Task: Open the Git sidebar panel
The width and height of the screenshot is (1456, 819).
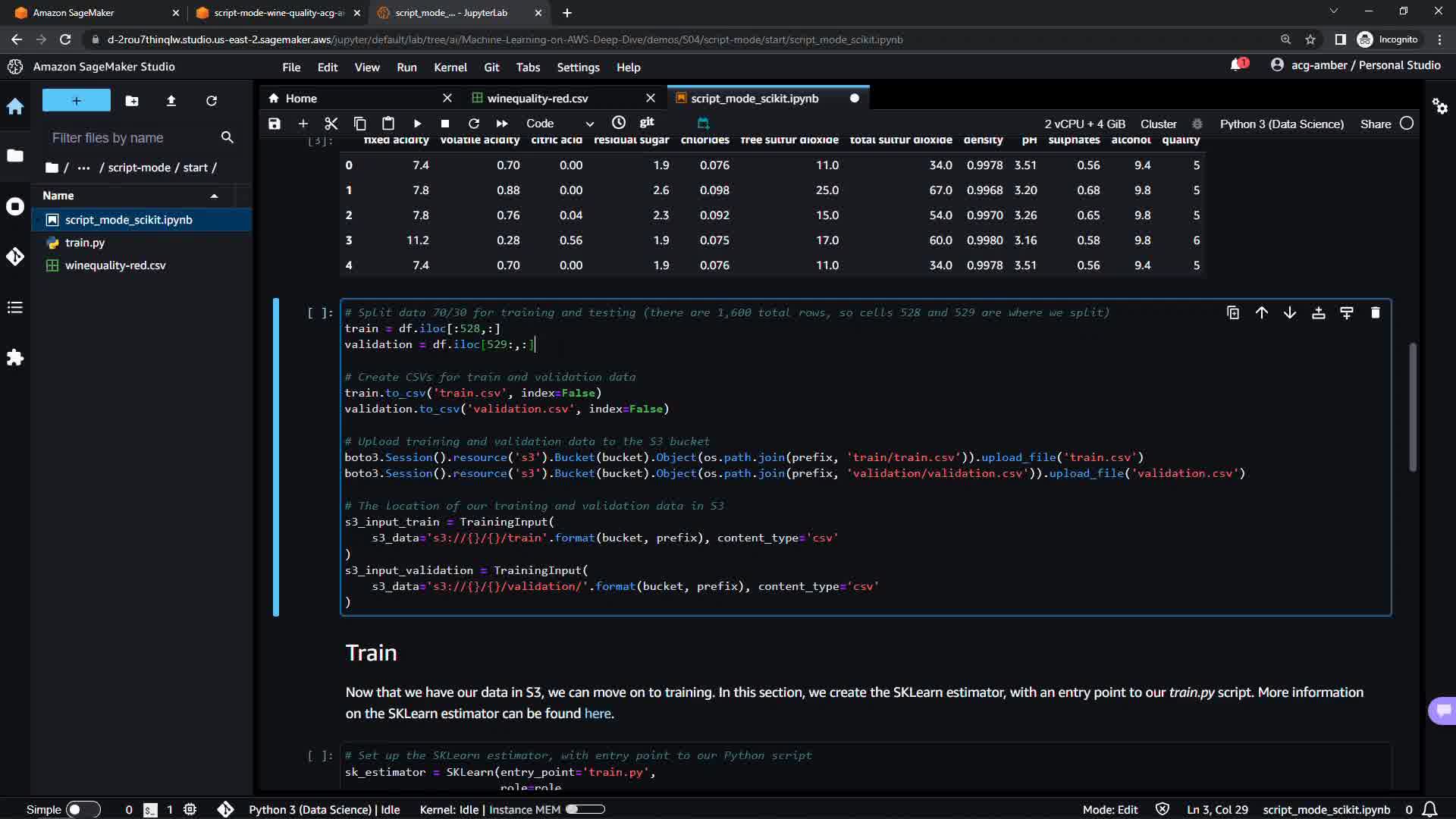Action: 15,257
